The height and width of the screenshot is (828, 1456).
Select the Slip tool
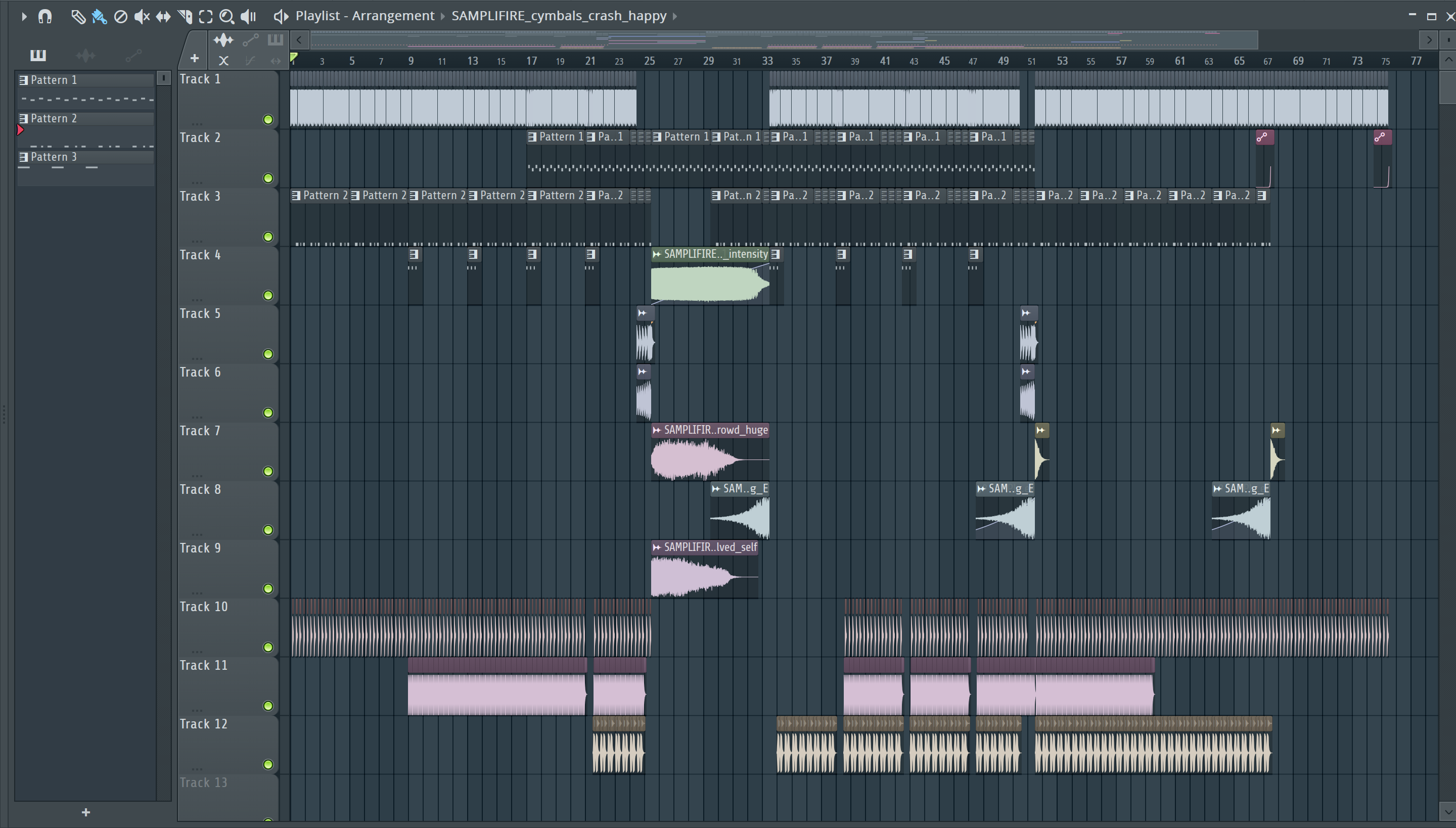(x=163, y=17)
